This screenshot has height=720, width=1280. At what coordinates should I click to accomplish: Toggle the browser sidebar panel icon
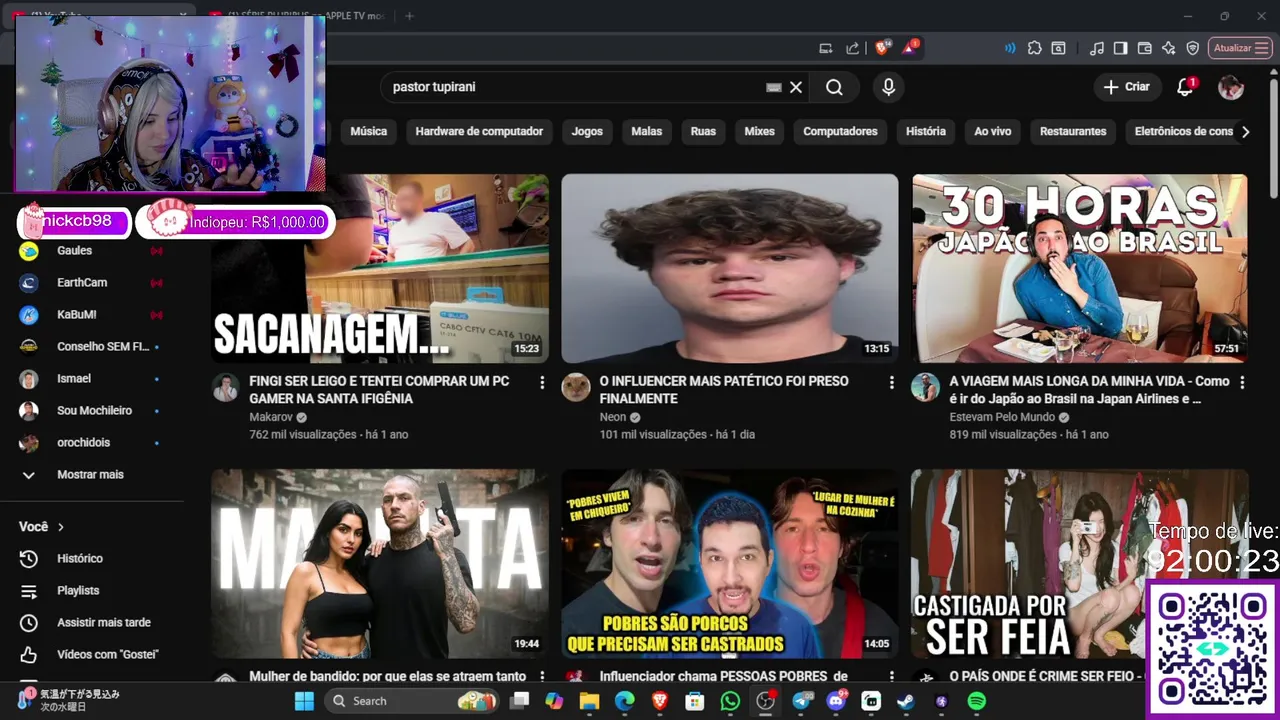point(1121,48)
